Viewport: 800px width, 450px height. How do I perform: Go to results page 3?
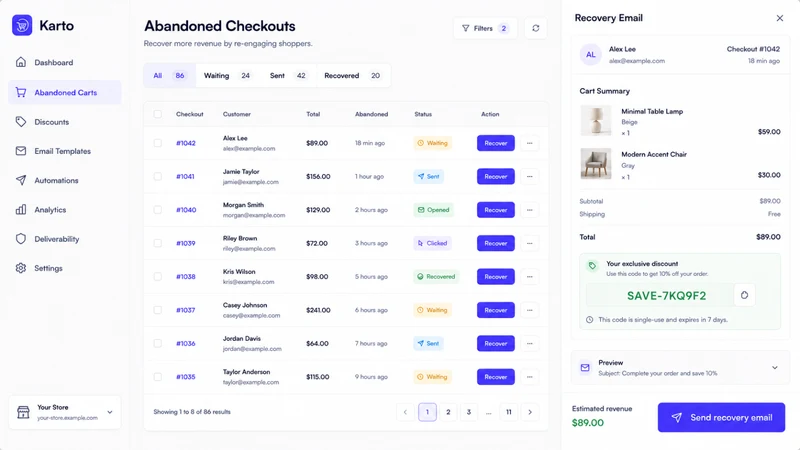(468, 412)
